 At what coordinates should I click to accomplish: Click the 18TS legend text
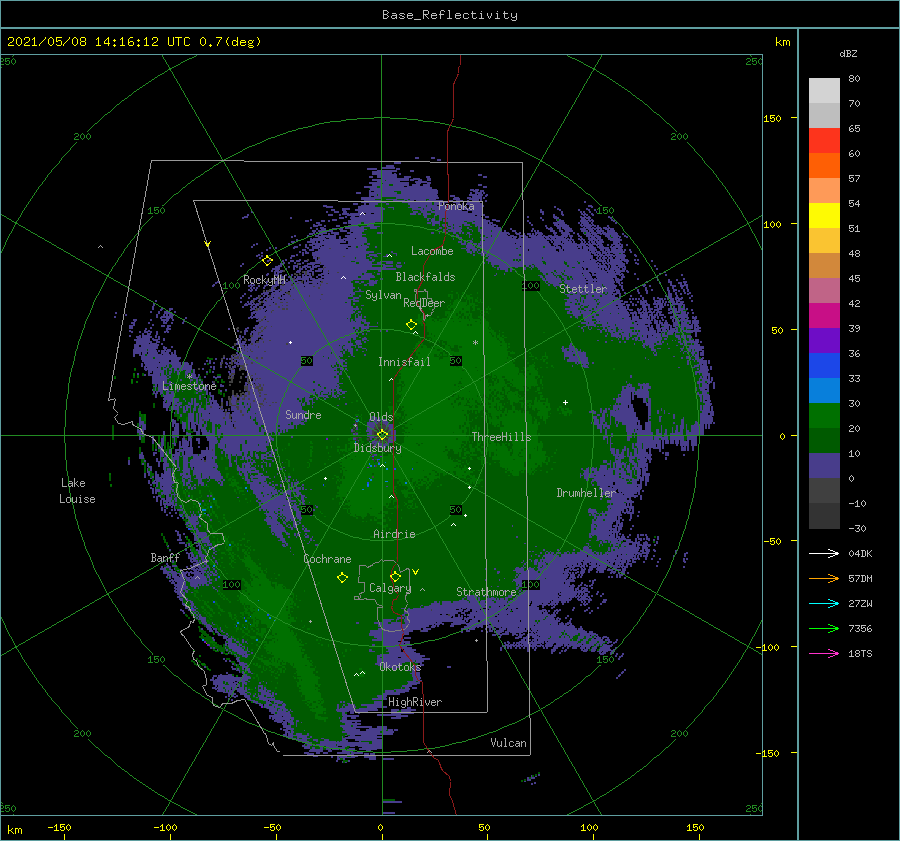860,653
